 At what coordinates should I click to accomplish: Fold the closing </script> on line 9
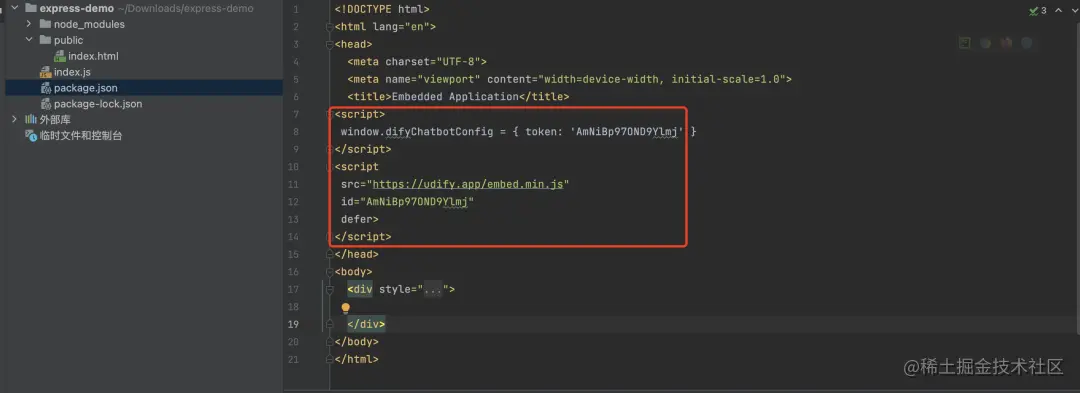coord(330,150)
